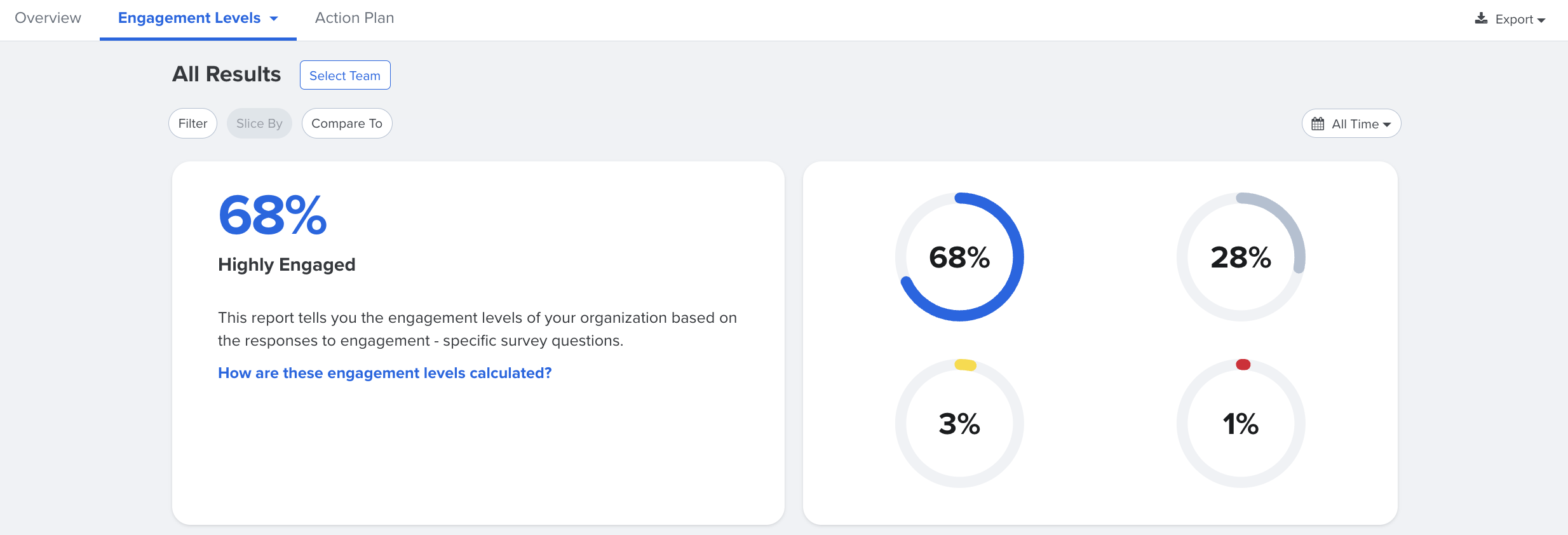This screenshot has height=535, width=1568.
Task: Click the yellow 3% donut chart
Action: pyautogui.click(x=959, y=424)
